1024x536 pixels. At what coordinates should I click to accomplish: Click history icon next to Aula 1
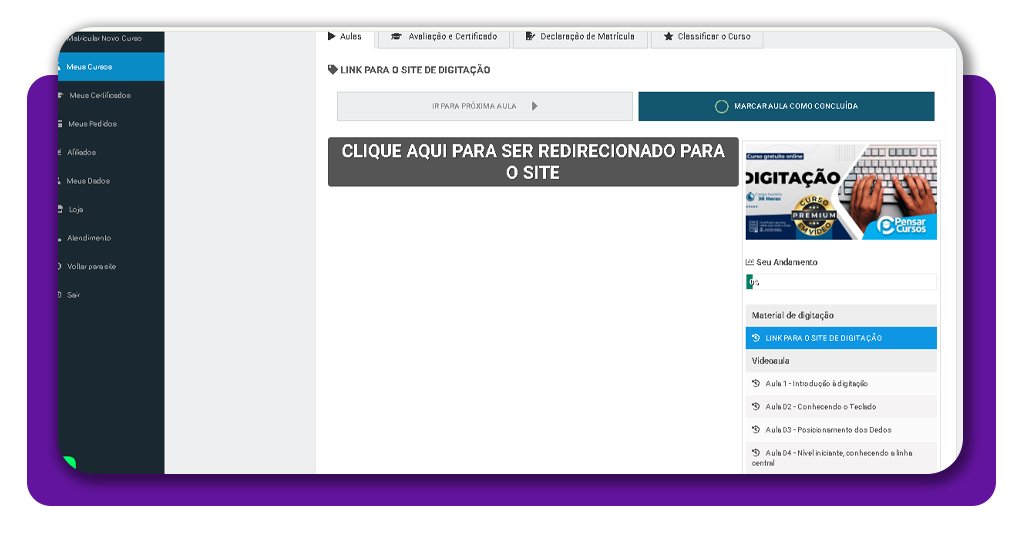pyautogui.click(x=756, y=383)
